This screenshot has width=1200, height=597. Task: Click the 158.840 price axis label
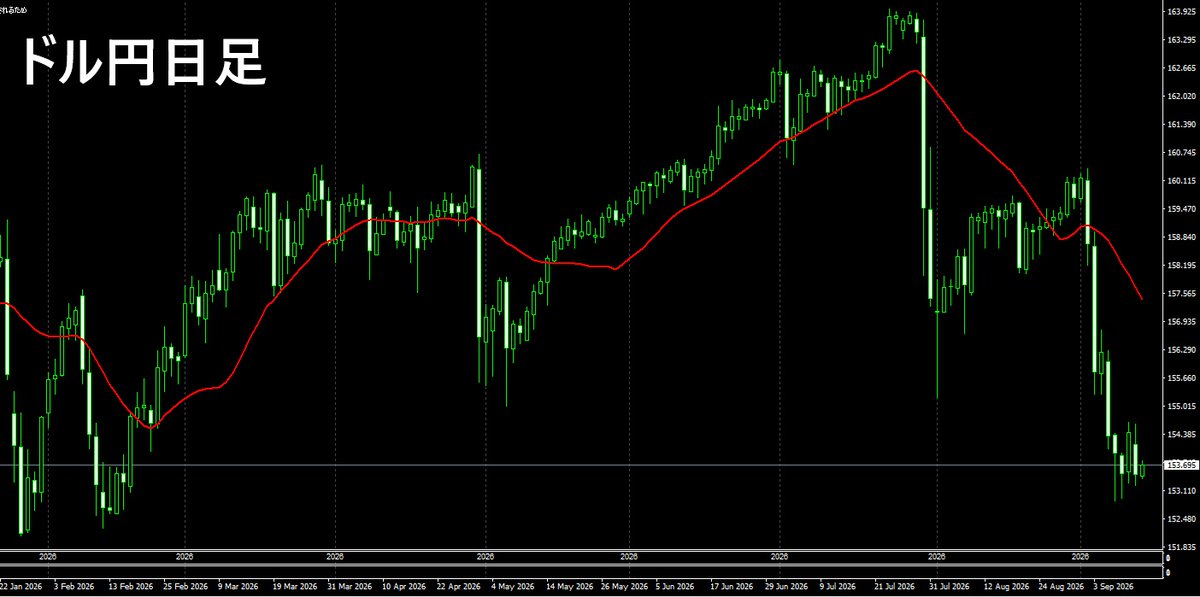1181,237
